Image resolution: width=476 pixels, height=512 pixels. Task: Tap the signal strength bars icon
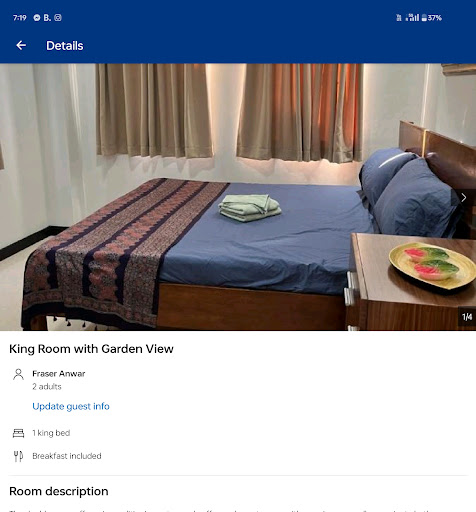point(412,18)
